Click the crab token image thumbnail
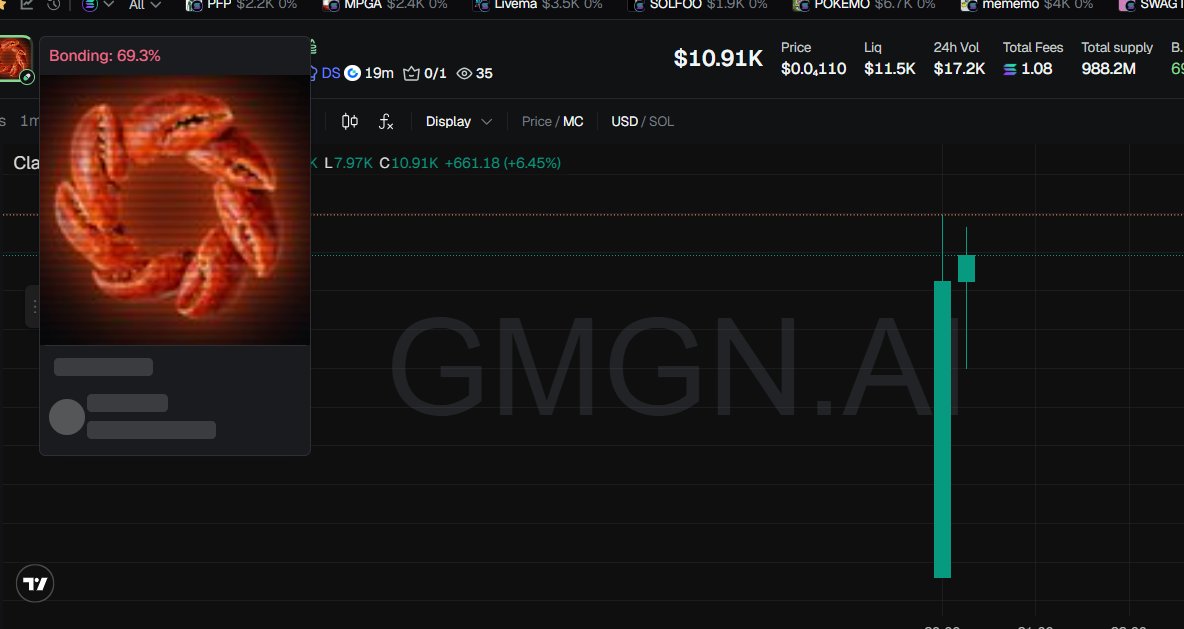 tap(175, 210)
